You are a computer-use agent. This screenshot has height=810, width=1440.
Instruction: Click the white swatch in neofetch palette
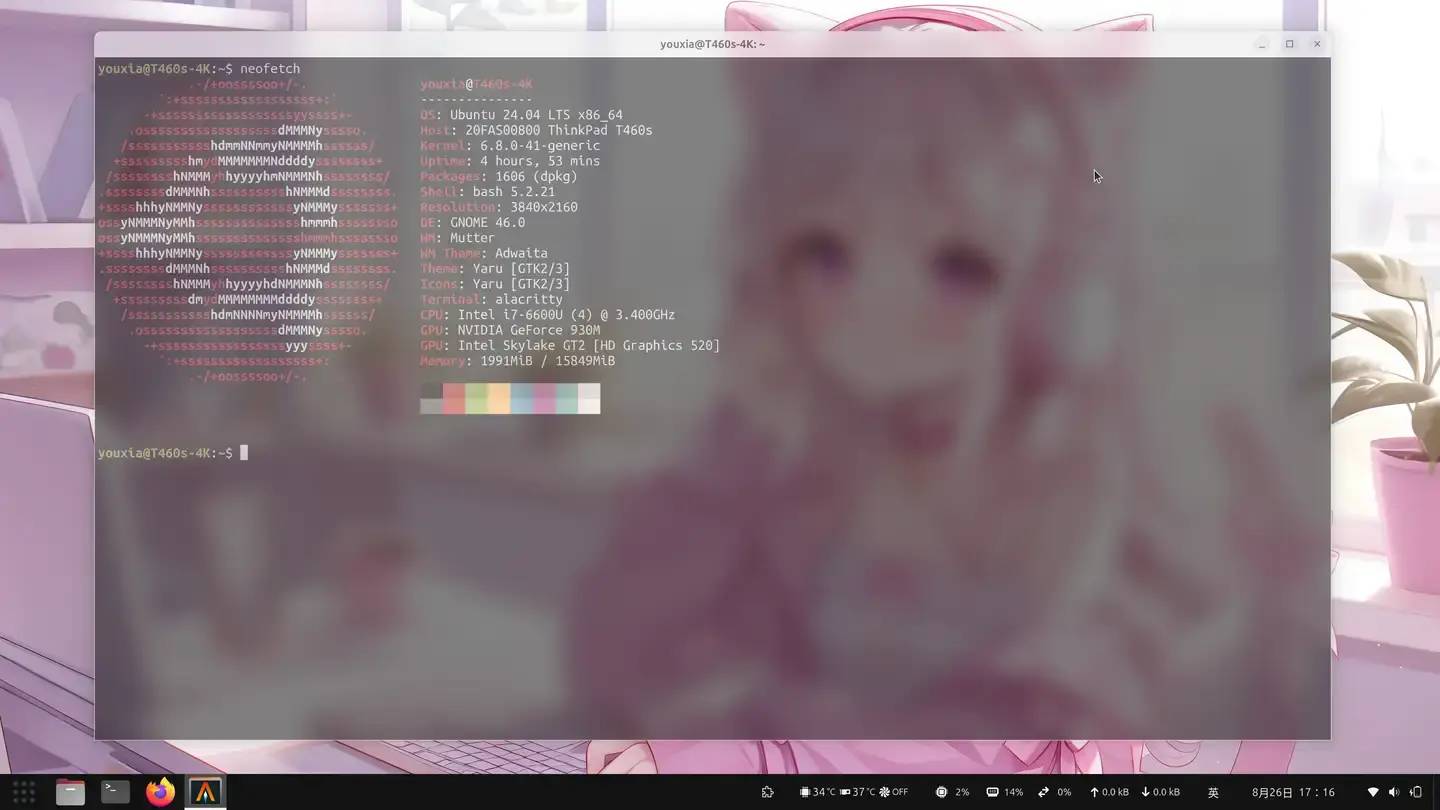pyautogui.click(x=589, y=398)
